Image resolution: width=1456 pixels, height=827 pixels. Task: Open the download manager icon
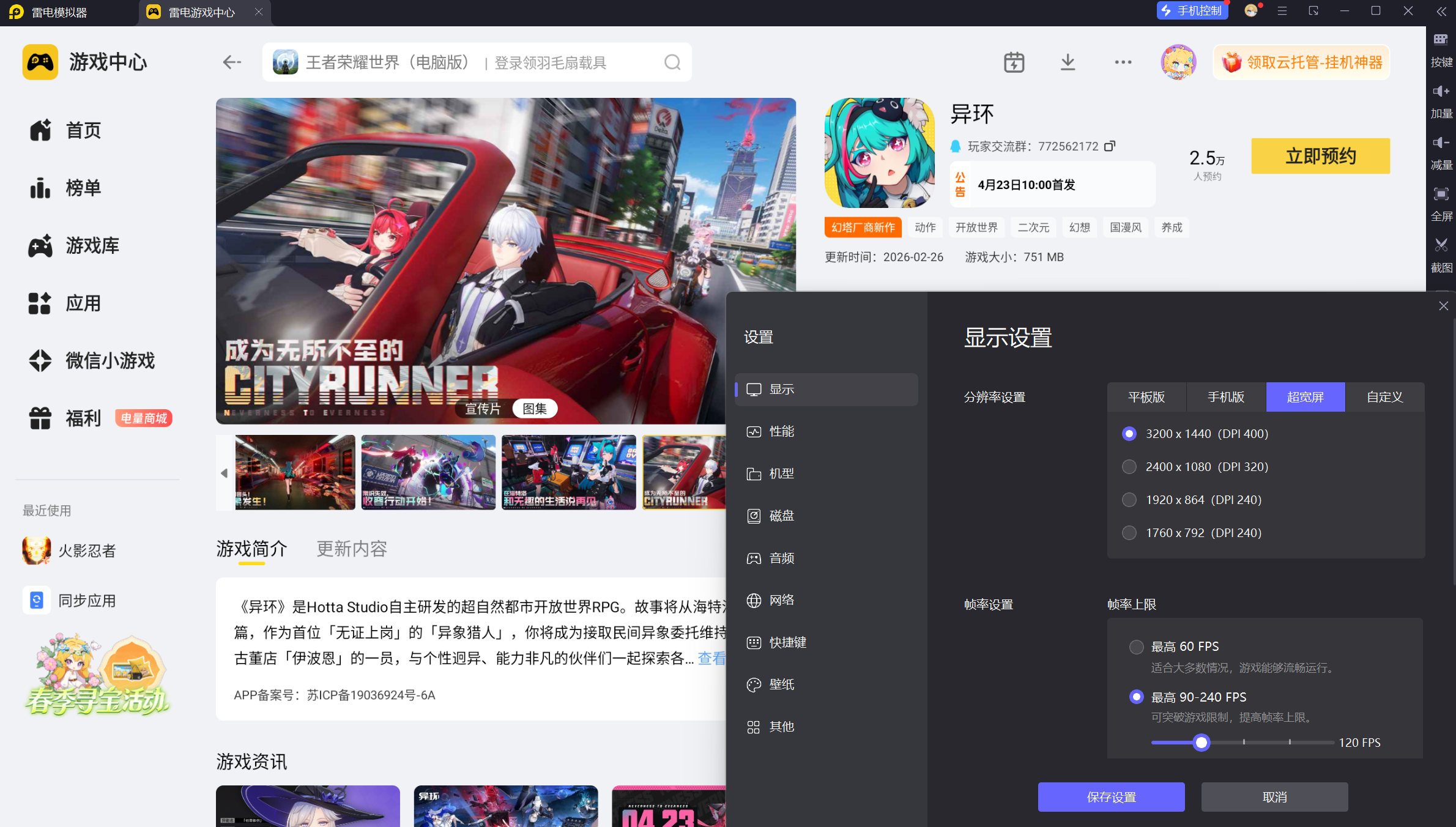pyautogui.click(x=1068, y=62)
